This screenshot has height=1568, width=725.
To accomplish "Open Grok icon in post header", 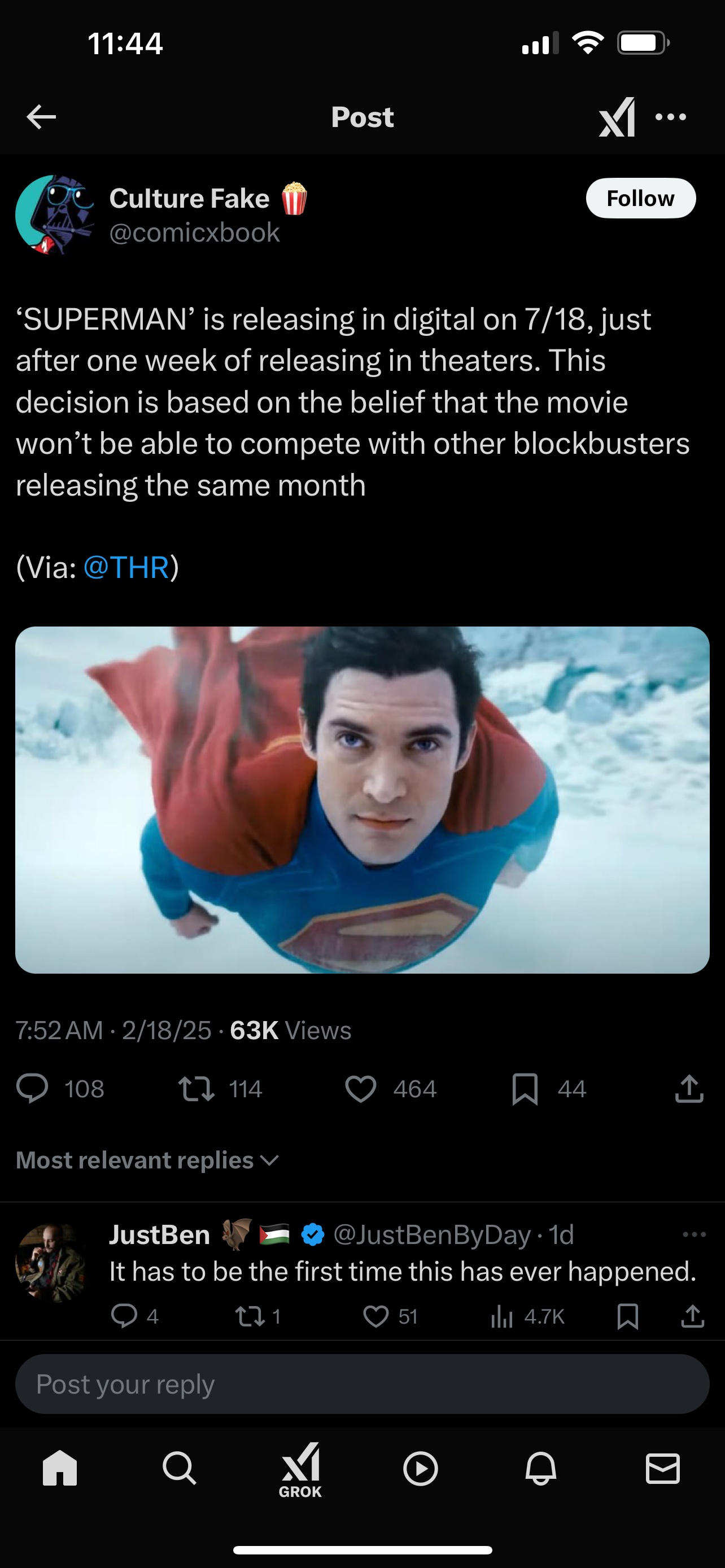I will [x=617, y=117].
